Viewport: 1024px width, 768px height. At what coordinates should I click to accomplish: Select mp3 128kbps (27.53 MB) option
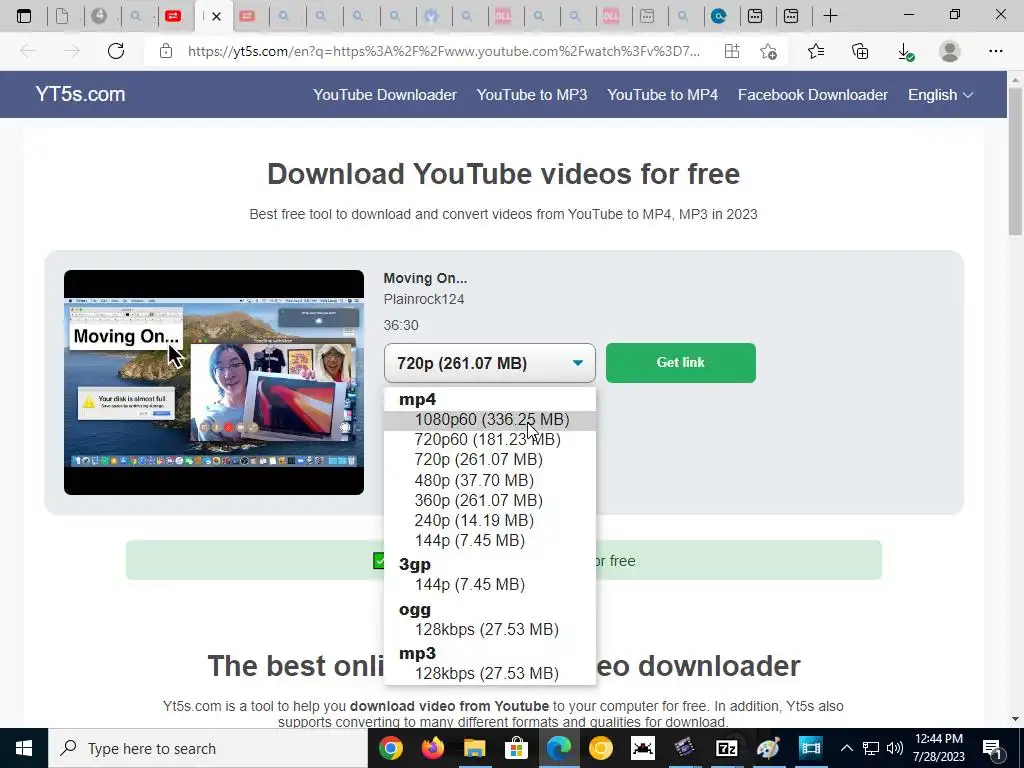tap(490, 673)
